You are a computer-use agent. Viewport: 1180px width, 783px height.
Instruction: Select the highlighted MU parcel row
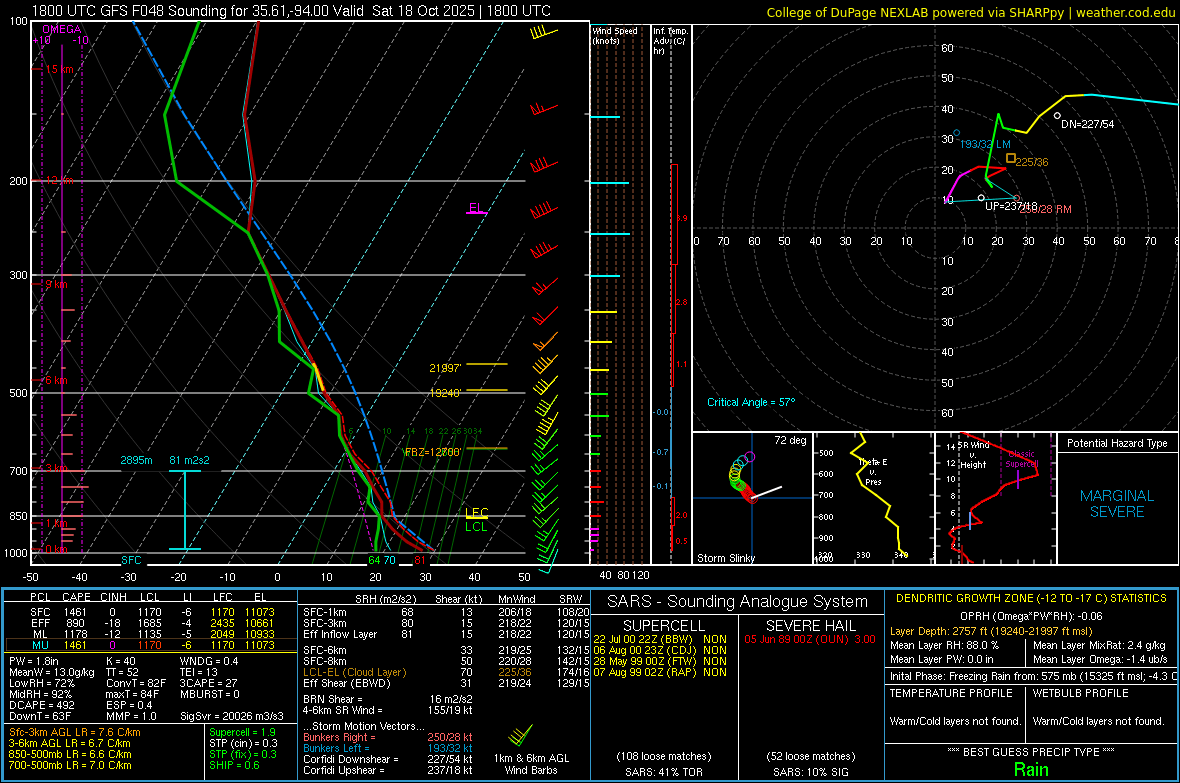pos(152,645)
